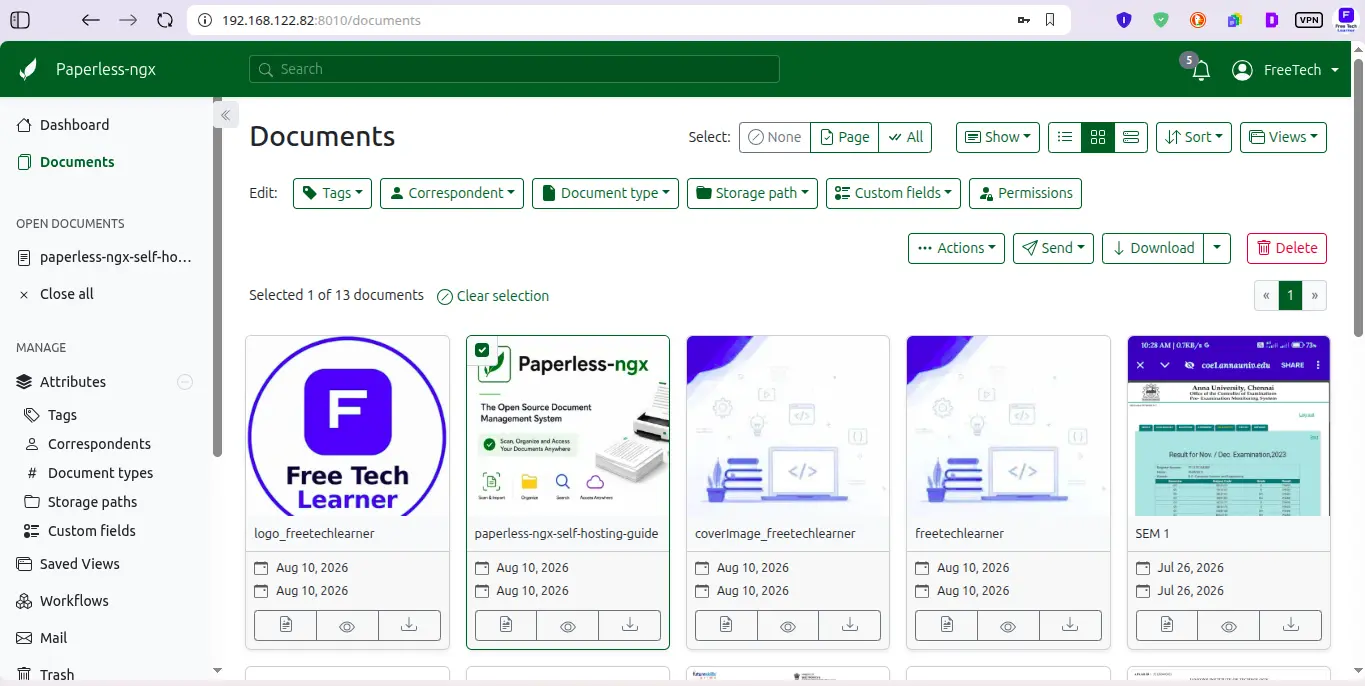This screenshot has width=1365, height=686.
Task: Open the FreeTech user menu
Action: [1286, 70]
